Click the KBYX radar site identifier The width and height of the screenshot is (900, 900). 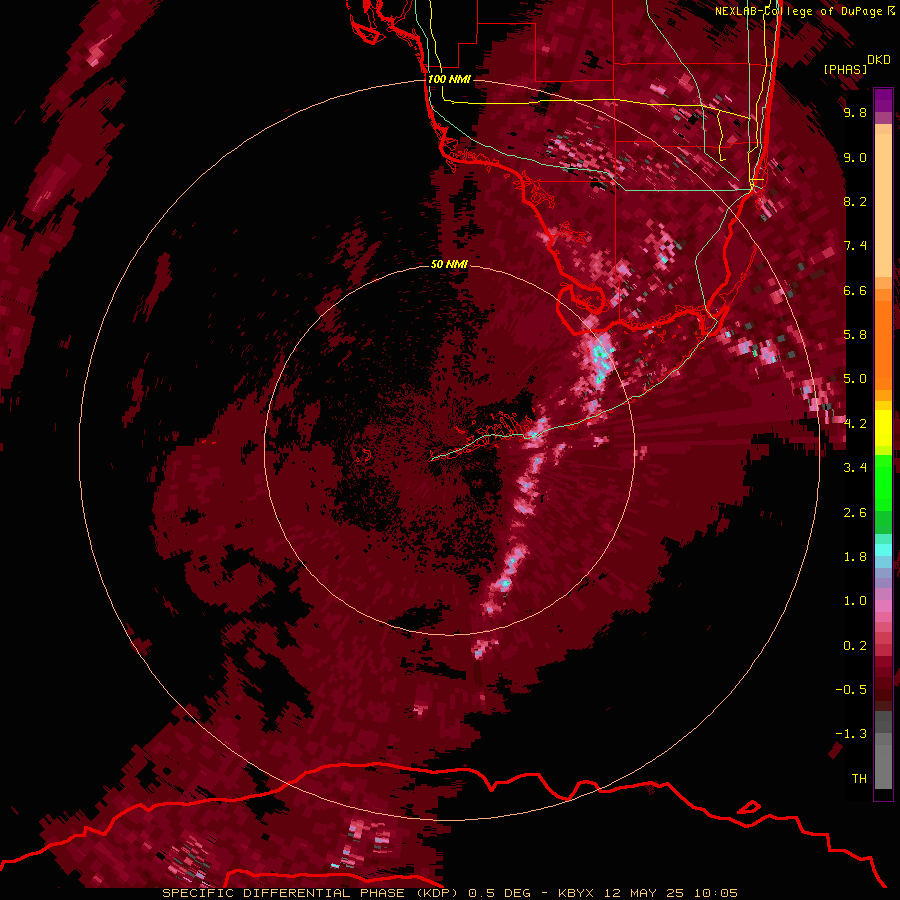pos(577,893)
